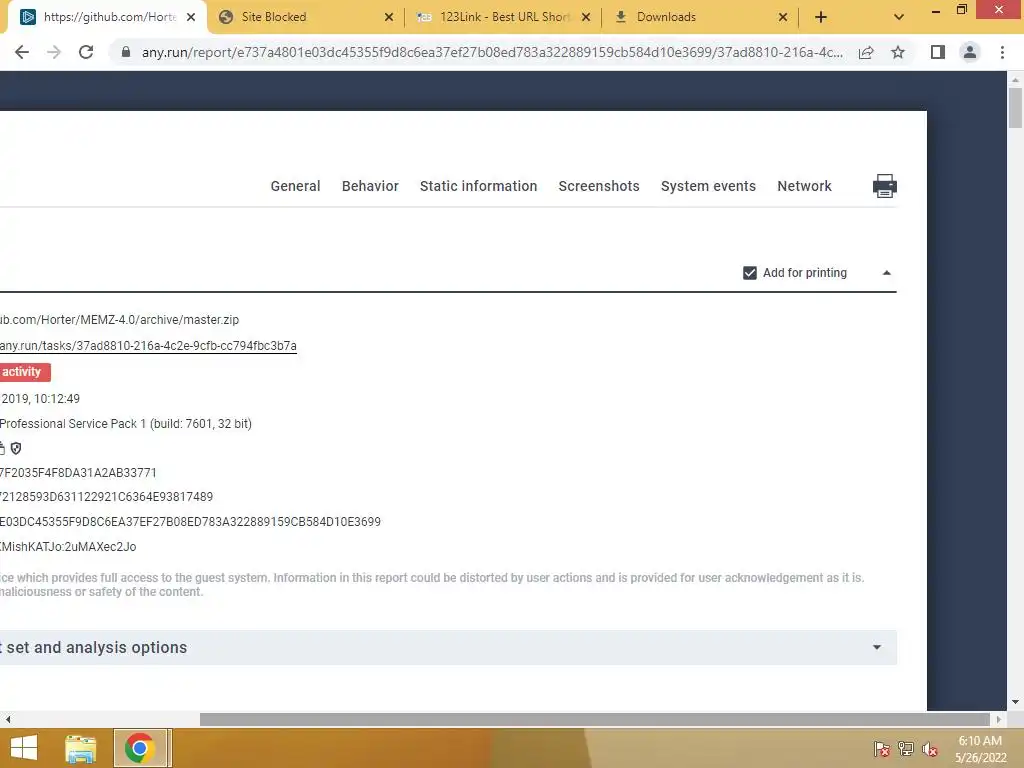The height and width of the screenshot is (768, 1024).
Task: Go forward in browser history
Action: pos(54,52)
